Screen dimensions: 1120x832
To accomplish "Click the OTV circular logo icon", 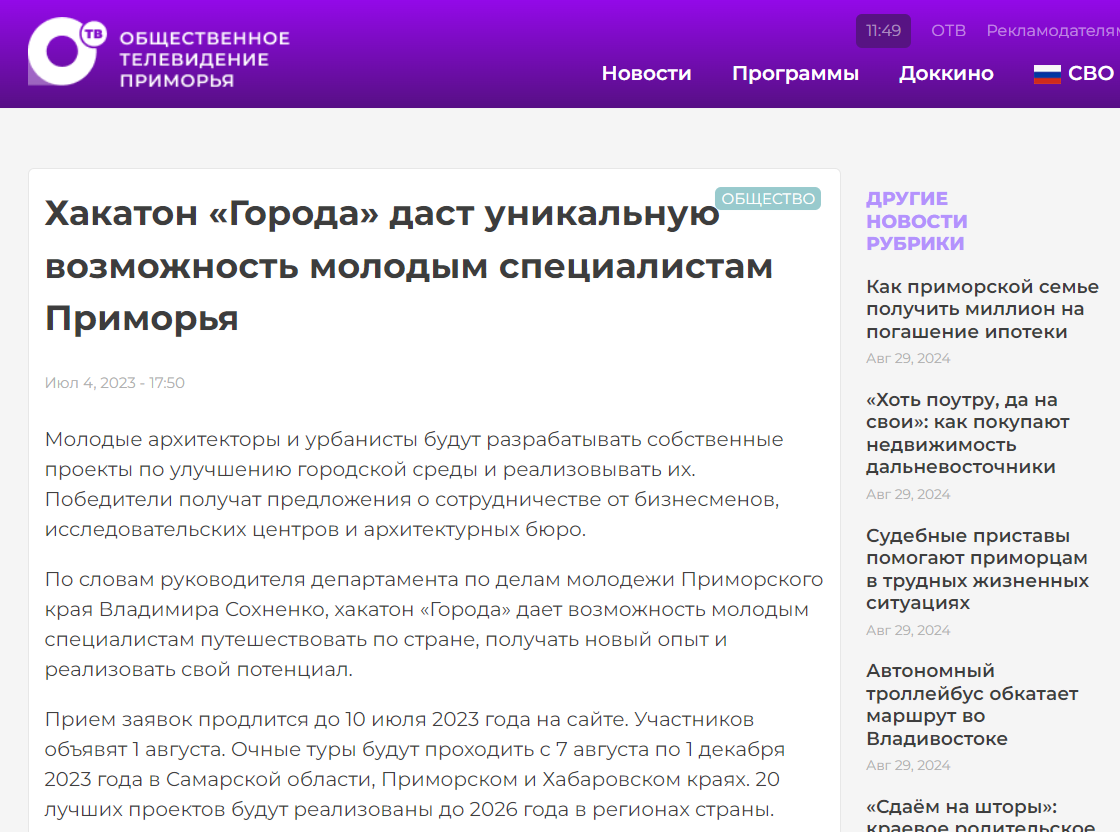I will coord(66,51).
